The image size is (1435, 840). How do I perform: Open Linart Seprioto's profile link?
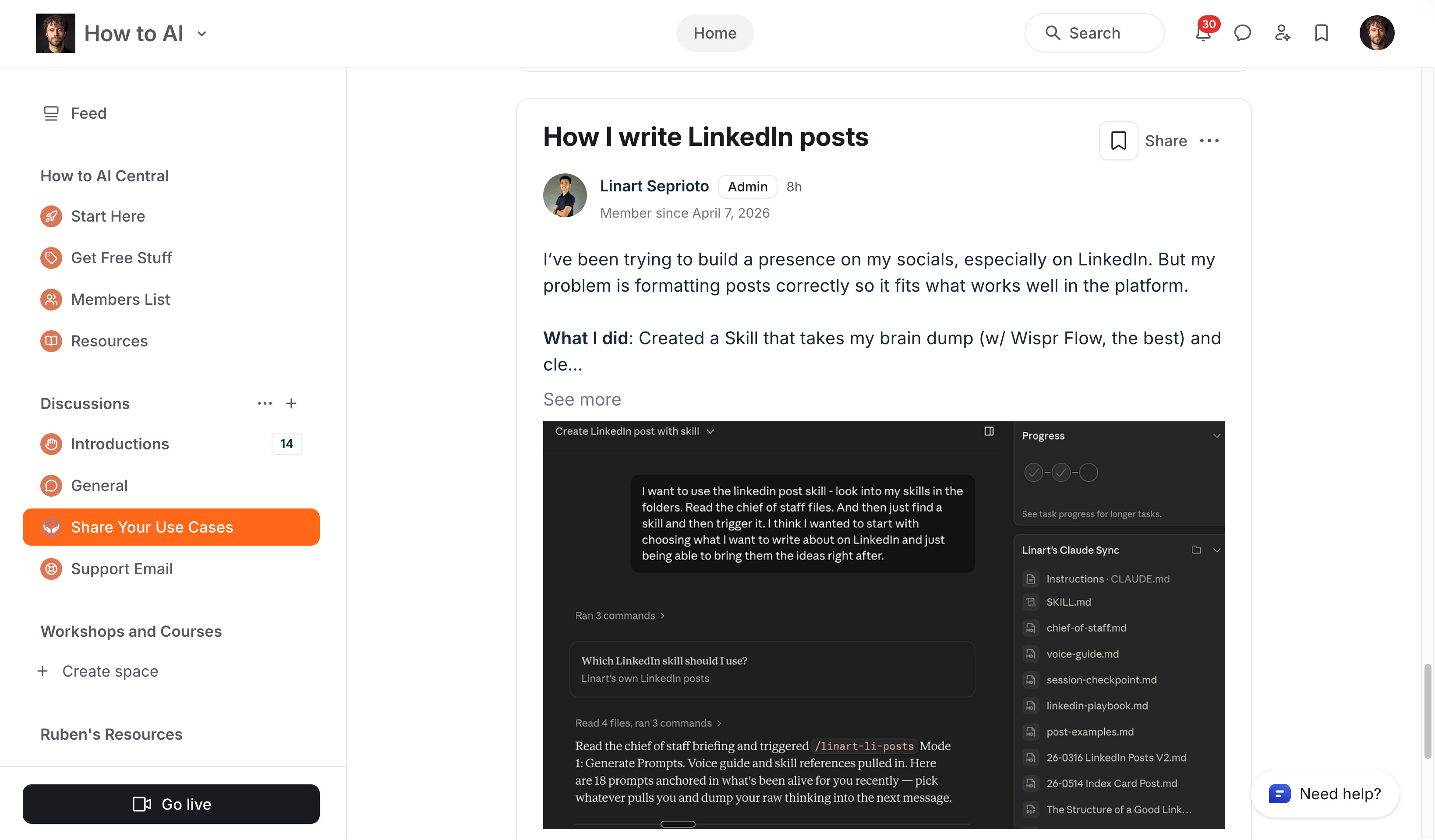point(654,186)
